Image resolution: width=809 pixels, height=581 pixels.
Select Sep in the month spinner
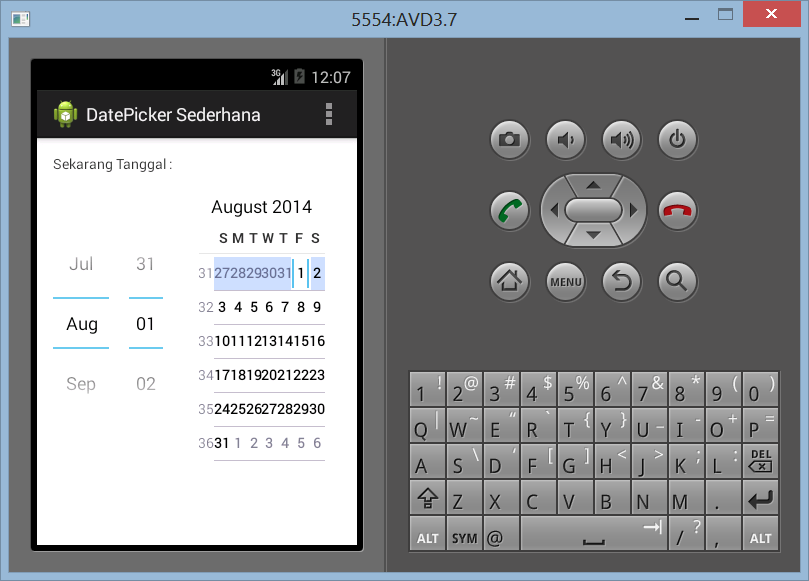coord(81,384)
